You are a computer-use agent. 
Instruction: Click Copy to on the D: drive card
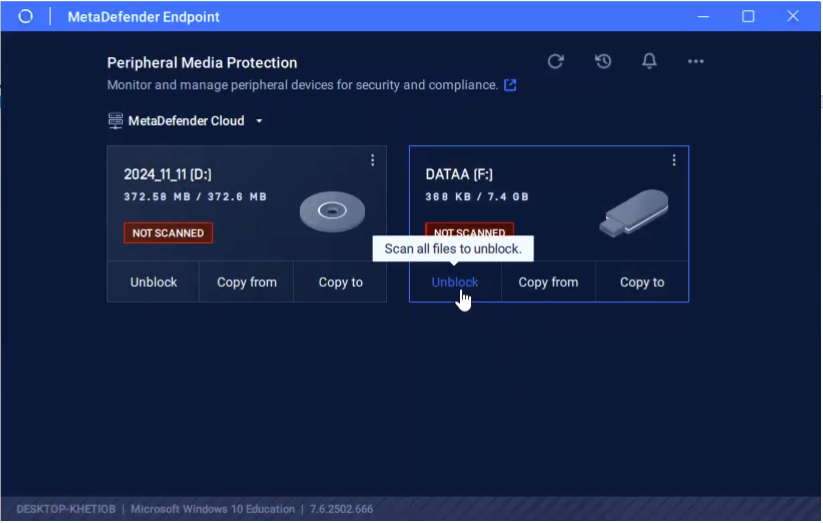[x=341, y=282]
